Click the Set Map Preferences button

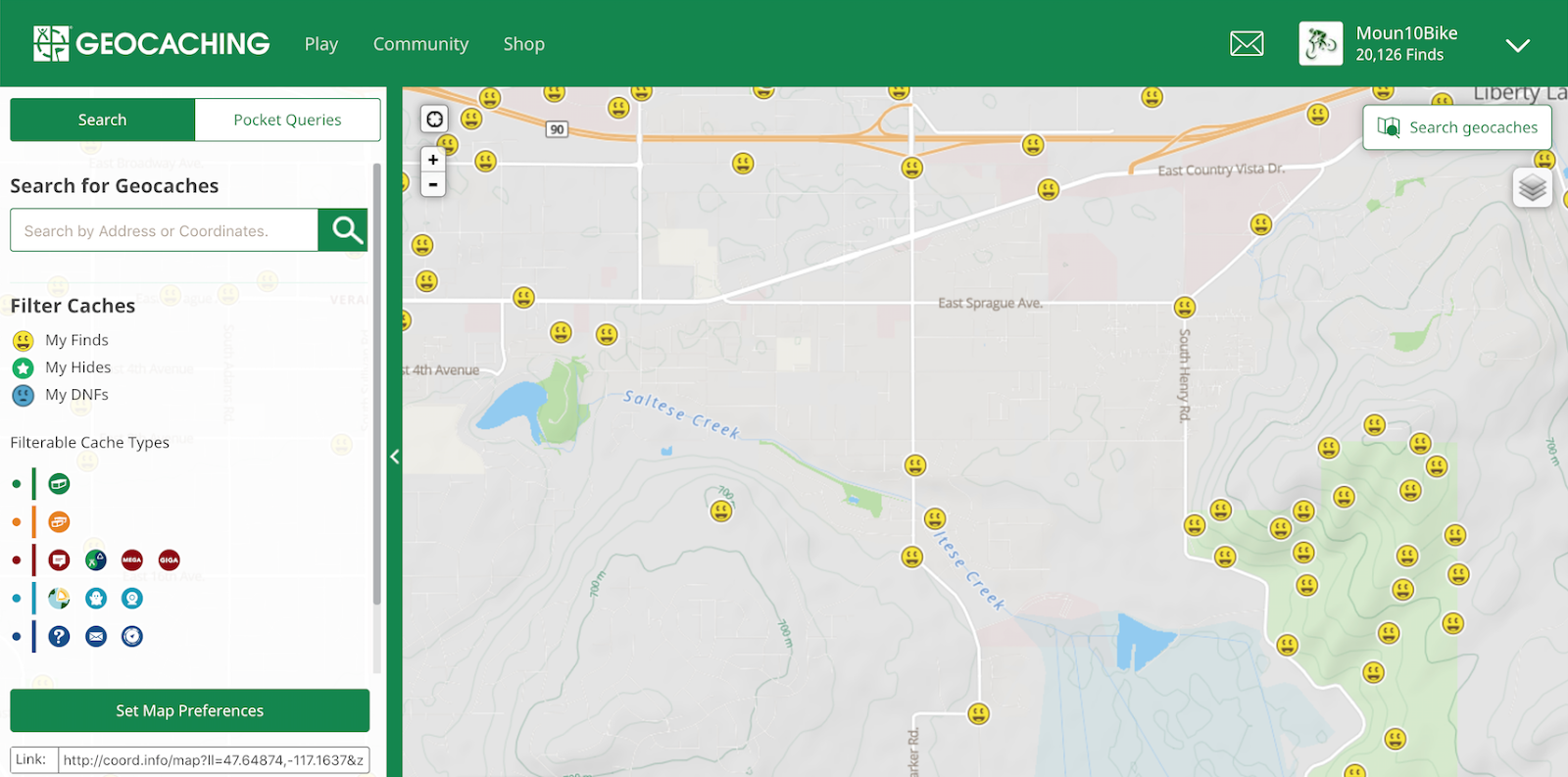coord(190,710)
